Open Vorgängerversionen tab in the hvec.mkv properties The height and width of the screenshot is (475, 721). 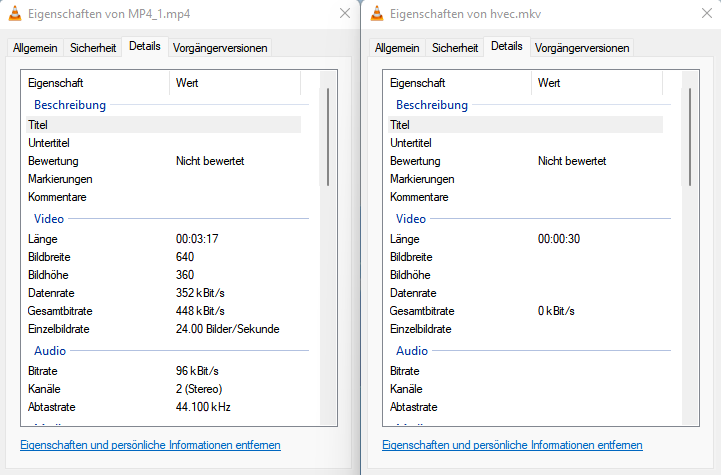[582, 47]
